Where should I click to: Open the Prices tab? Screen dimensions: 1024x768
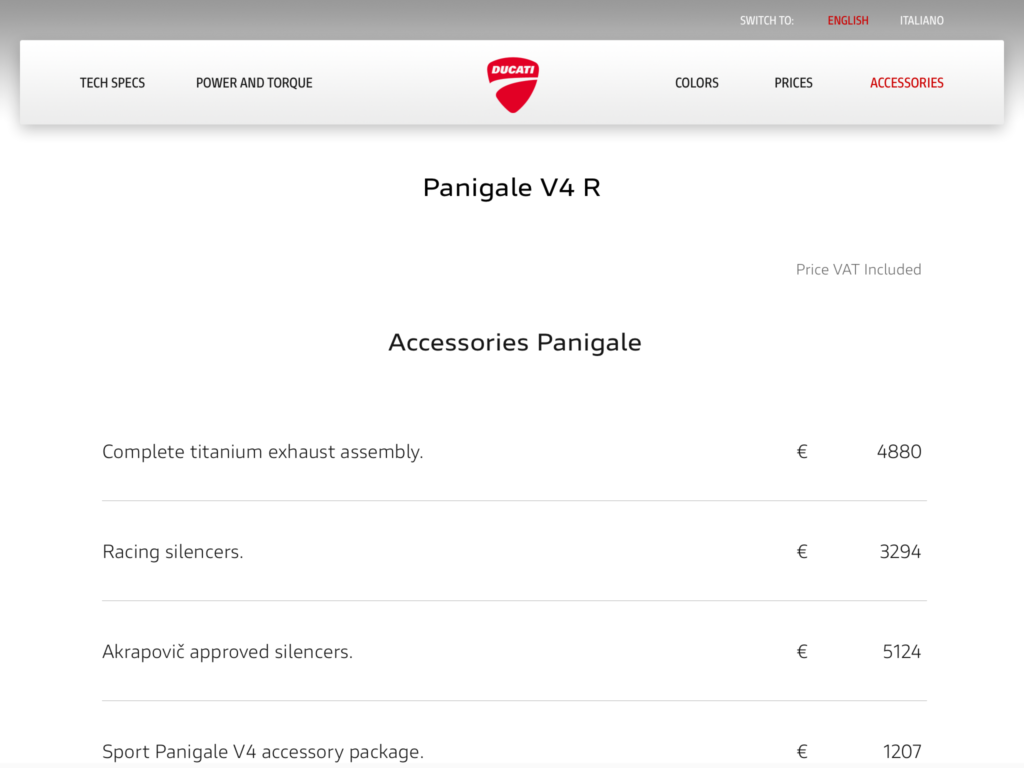point(793,83)
